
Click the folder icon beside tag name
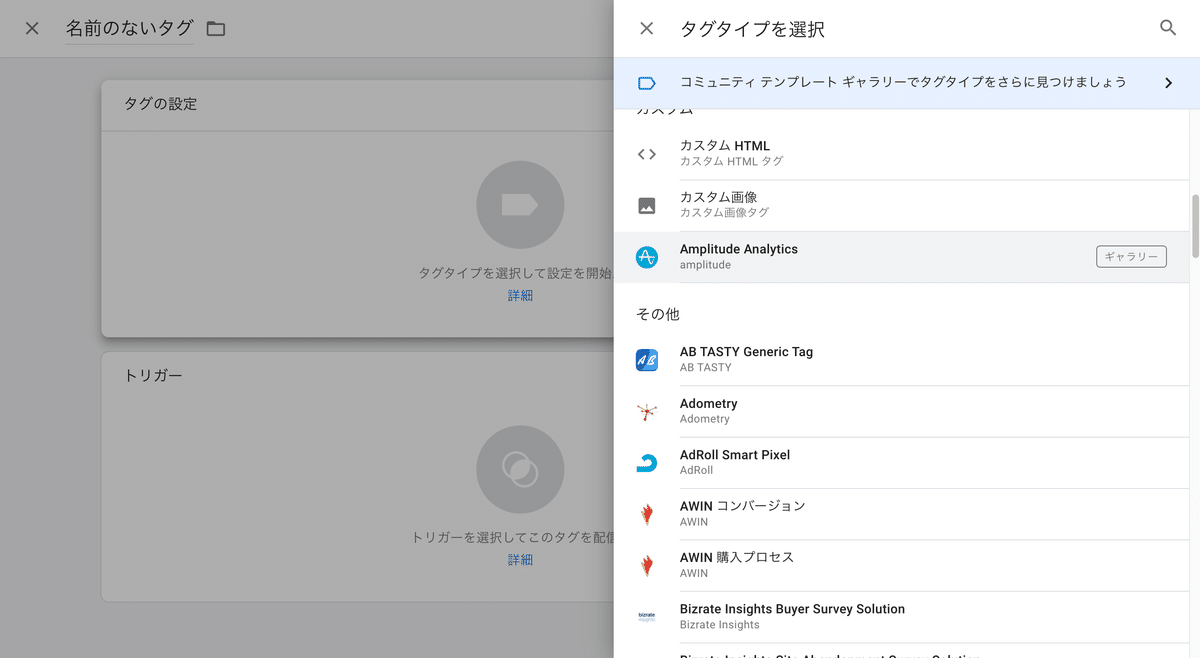(x=215, y=29)
